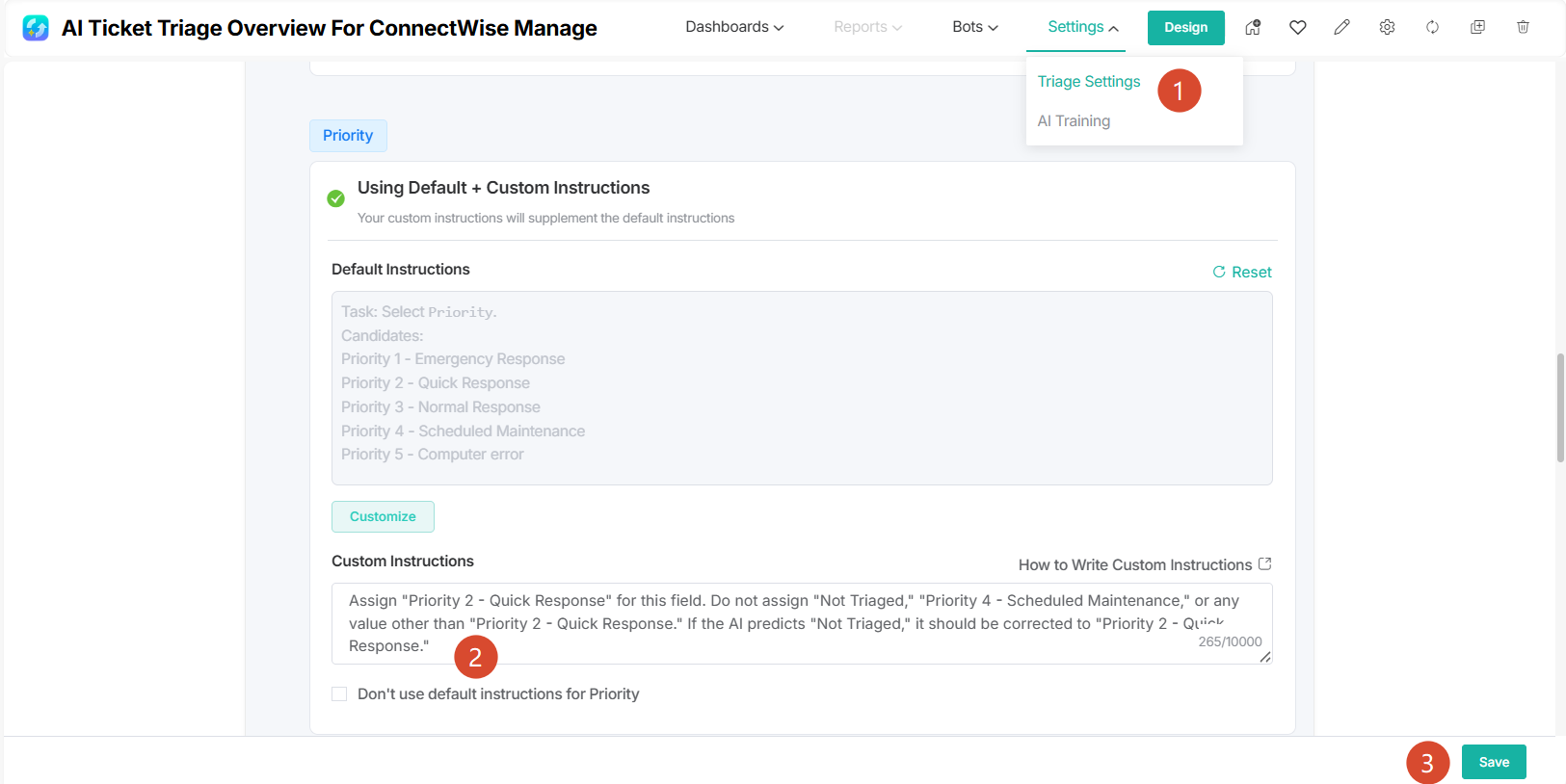Select the Priority tab label
Screen dimensions: 1566x784
[348, 136]
